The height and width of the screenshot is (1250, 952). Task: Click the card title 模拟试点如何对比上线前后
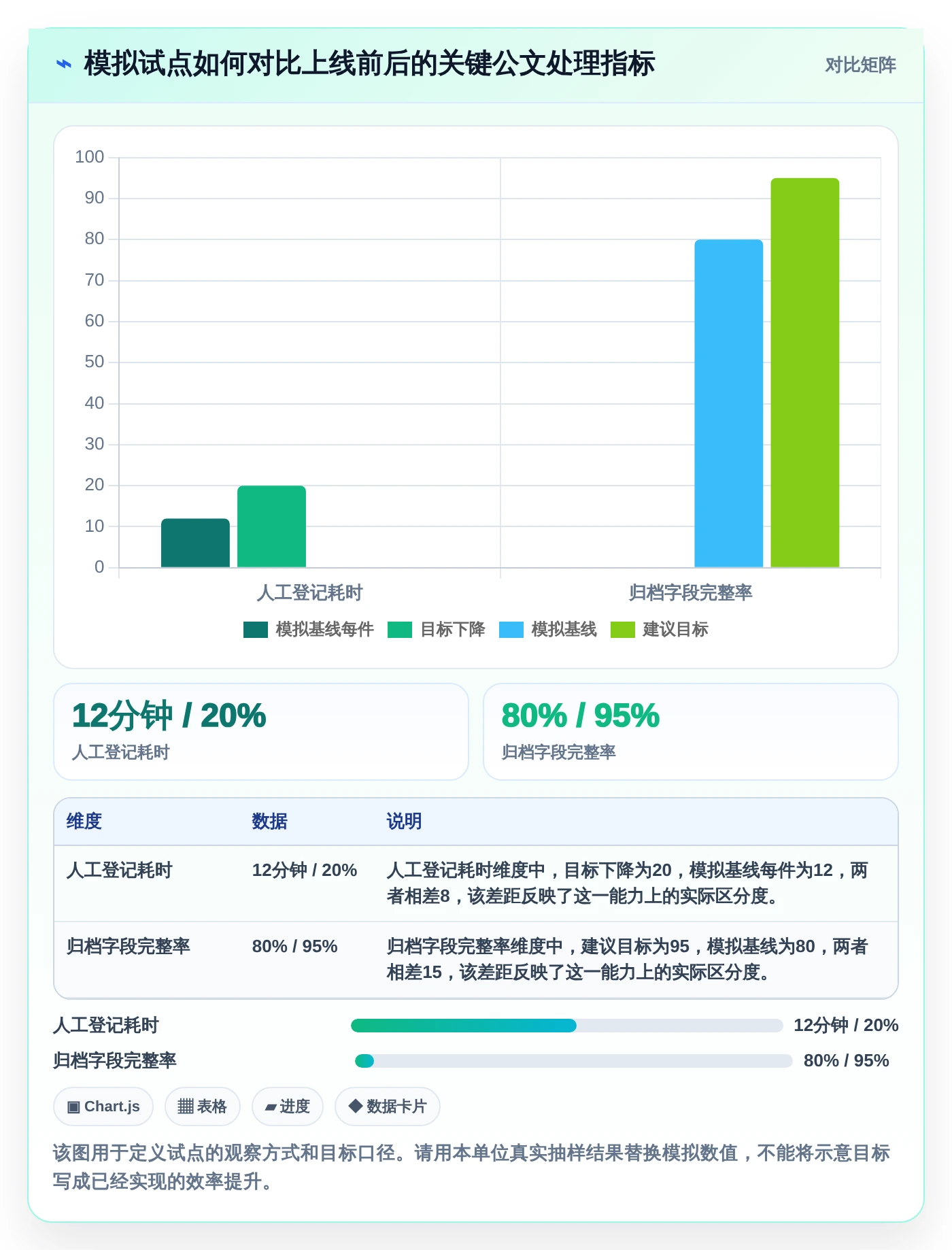[x=369, y=64]
